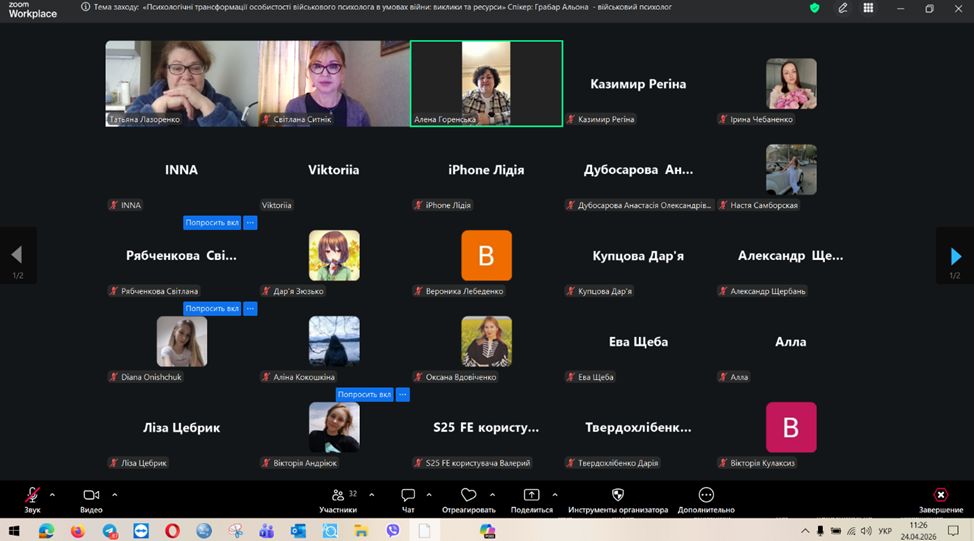Screen dimensions: 974x541
Task: Expand audio options arrow next to Звук
Action: [52, 494]
